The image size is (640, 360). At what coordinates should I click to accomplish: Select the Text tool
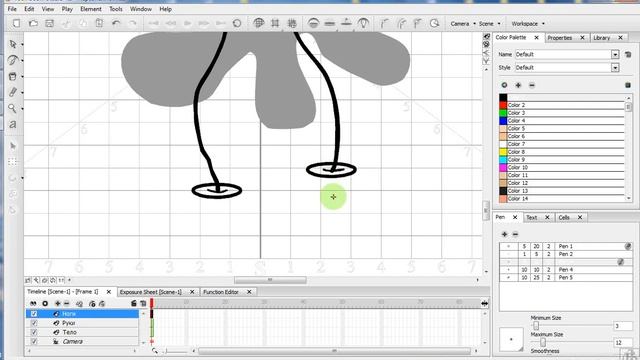[13, 124]
